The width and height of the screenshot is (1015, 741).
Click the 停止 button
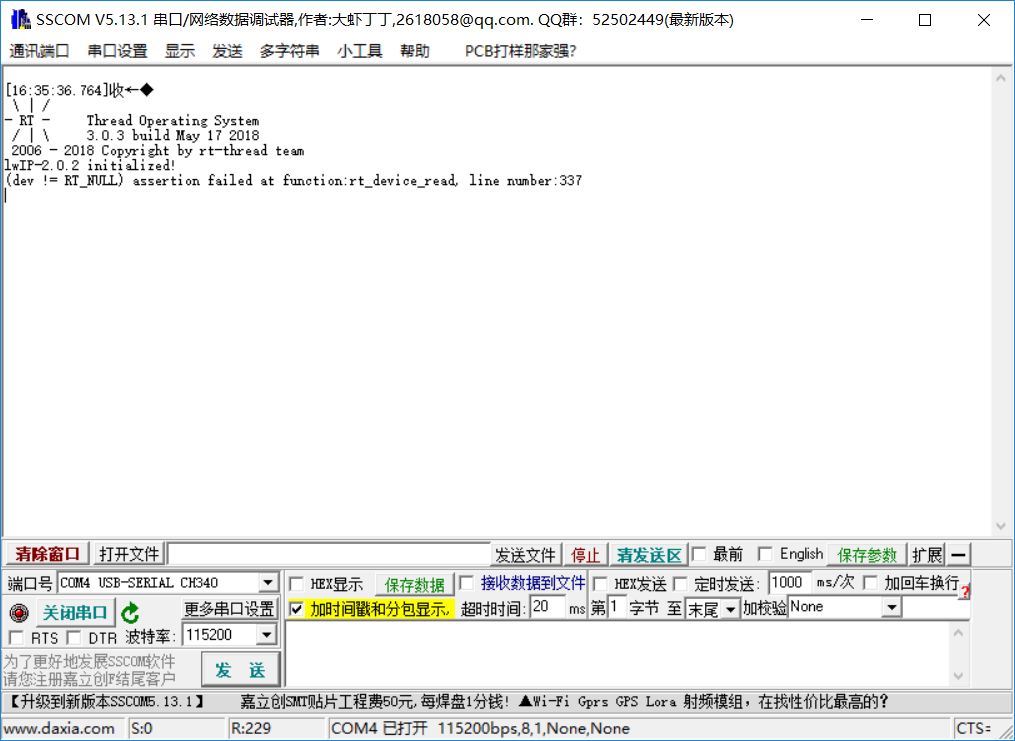[585, 555]
